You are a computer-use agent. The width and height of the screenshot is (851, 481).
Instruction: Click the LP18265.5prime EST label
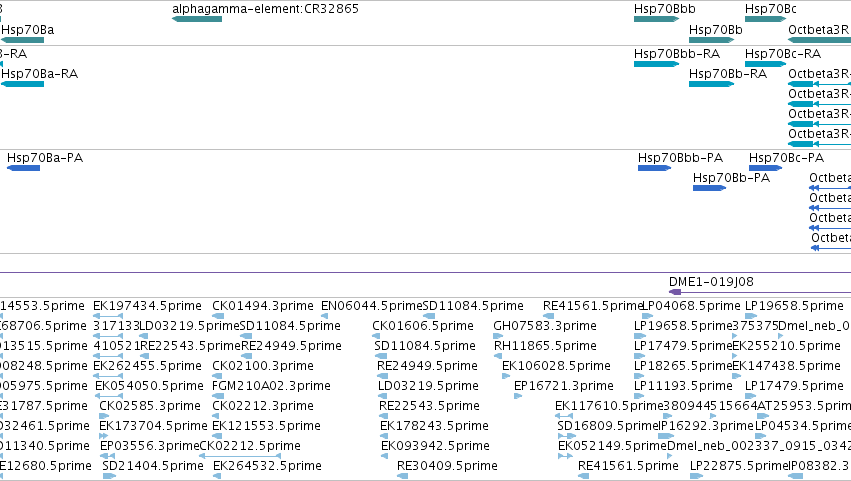click(x=683, y=366)
